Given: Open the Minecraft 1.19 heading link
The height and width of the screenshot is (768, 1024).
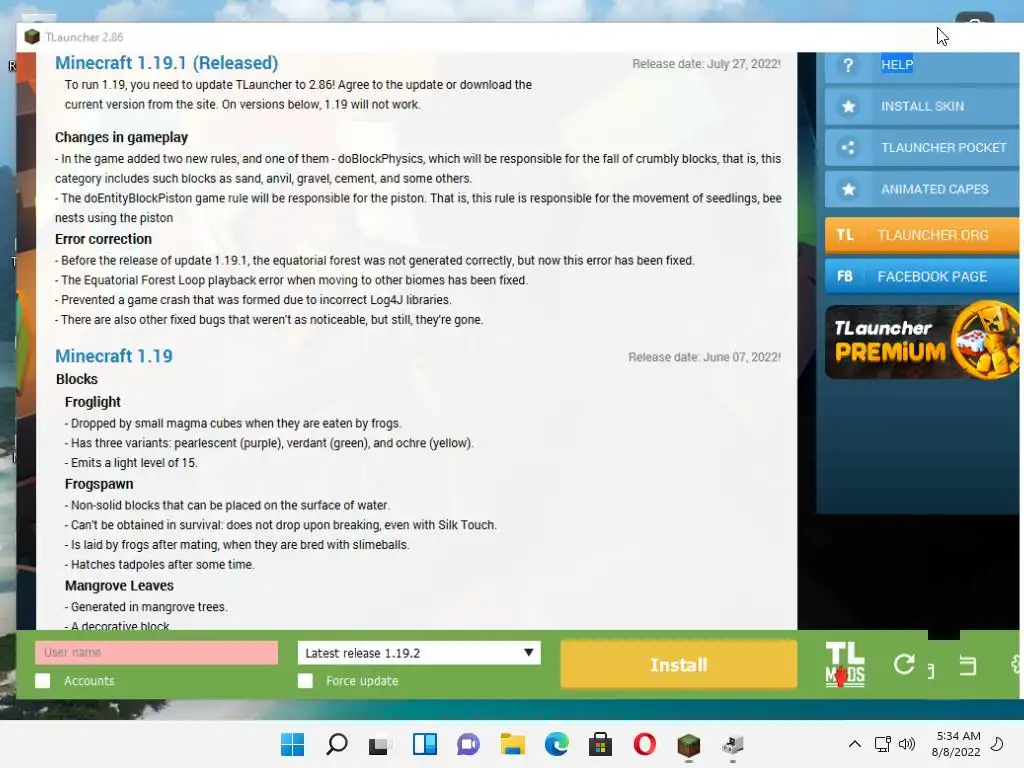Looking at the screenshot, I should coord(114,356).
